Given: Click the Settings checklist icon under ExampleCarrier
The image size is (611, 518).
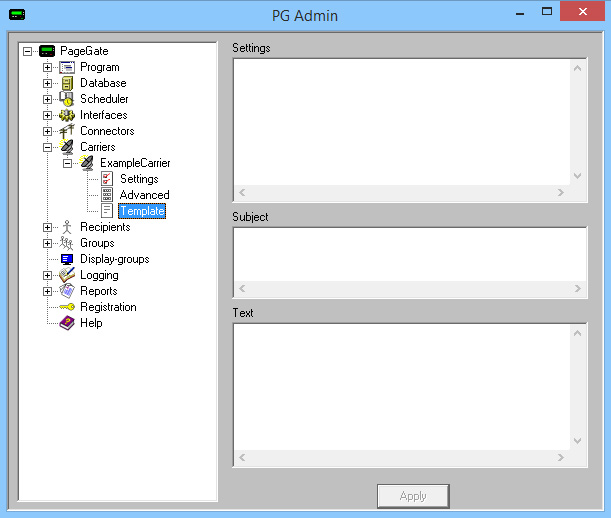Looking at the screenshot, I should click(x=107, y=179).
